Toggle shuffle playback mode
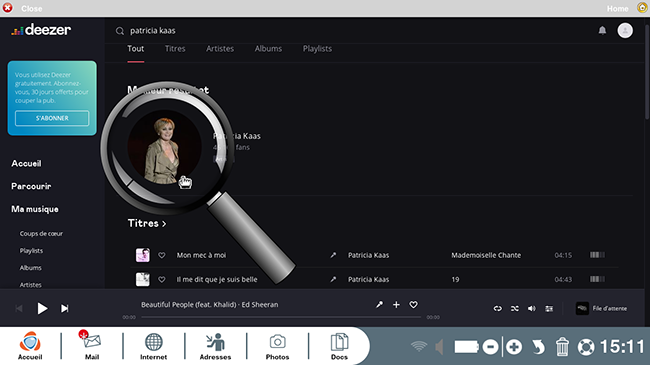This screenshot has height=365, width=650. [x=514, y=309]
